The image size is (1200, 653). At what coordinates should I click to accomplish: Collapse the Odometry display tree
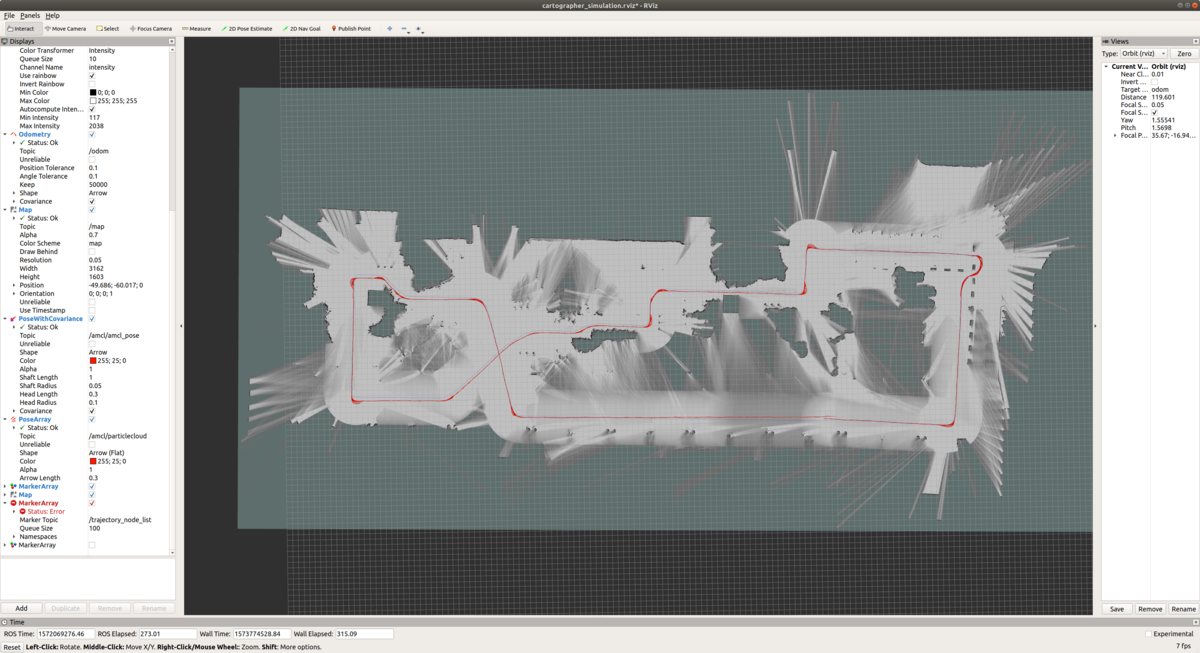coord(5,134)
